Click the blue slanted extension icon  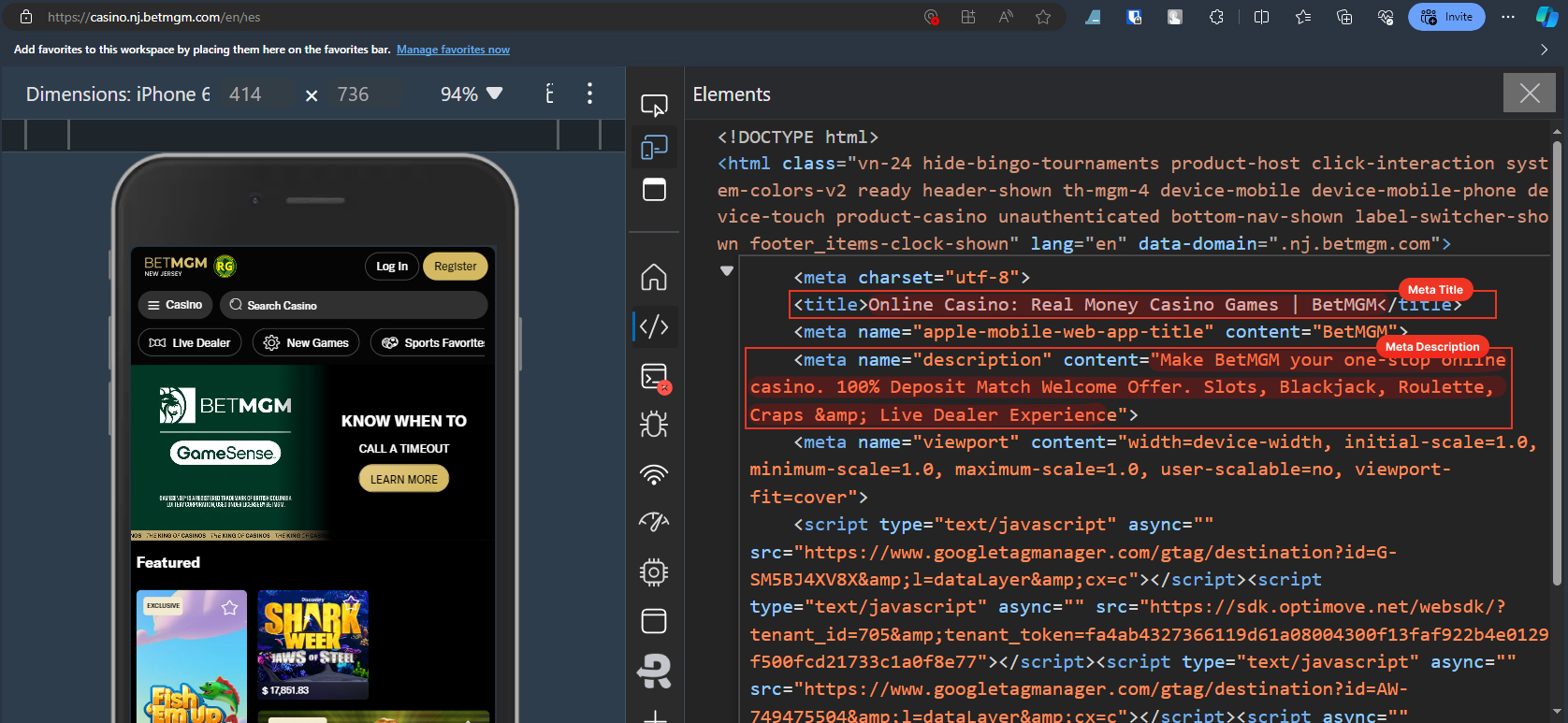1093,17
